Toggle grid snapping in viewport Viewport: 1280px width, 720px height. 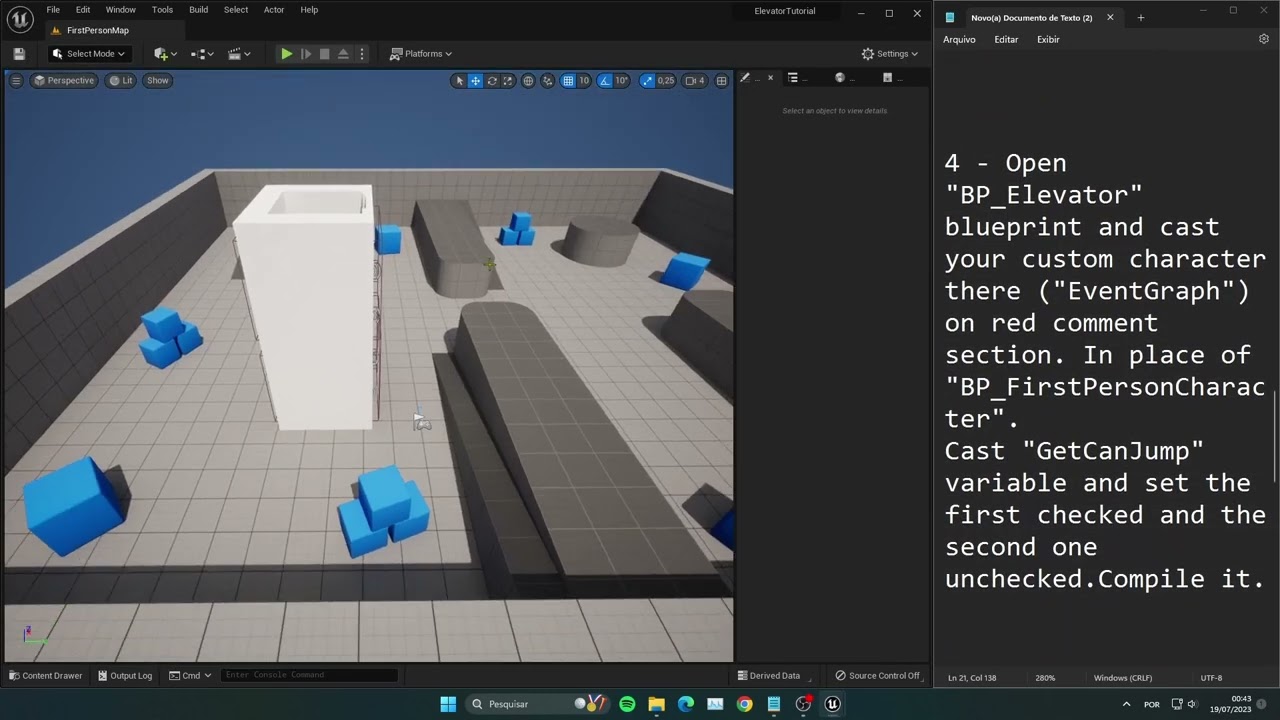pos(568,81)
